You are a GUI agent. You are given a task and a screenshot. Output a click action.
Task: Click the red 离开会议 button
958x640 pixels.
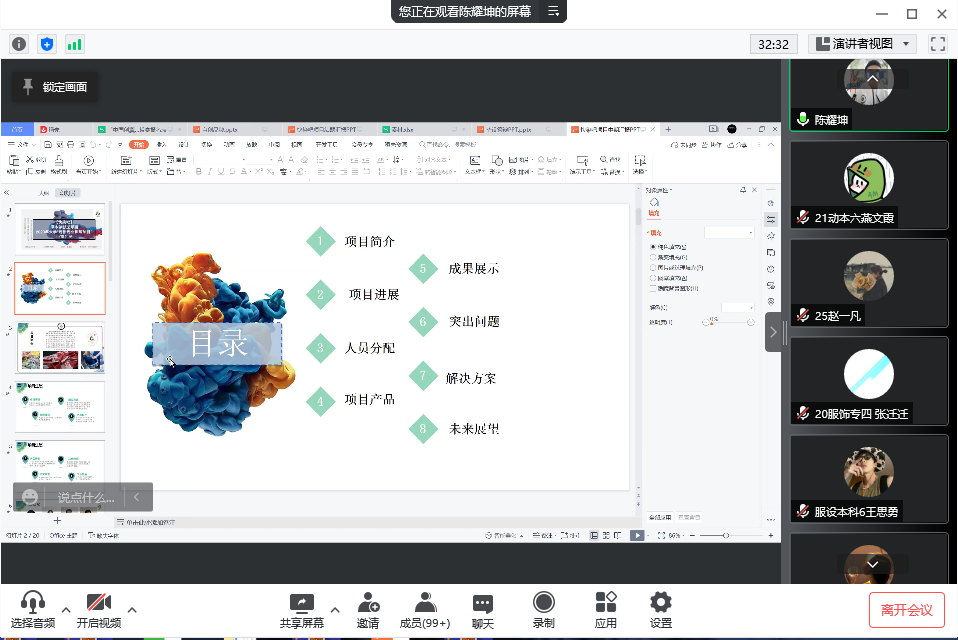pos(906,610)
